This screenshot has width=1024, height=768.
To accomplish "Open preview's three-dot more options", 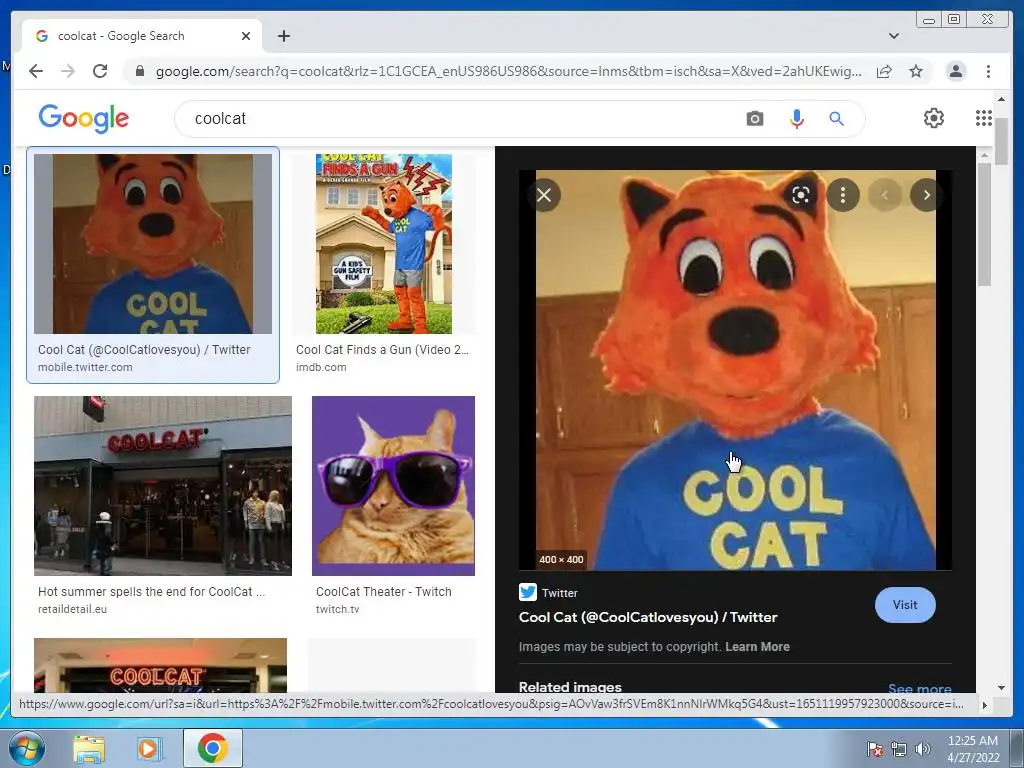I will tap(842, 195).
